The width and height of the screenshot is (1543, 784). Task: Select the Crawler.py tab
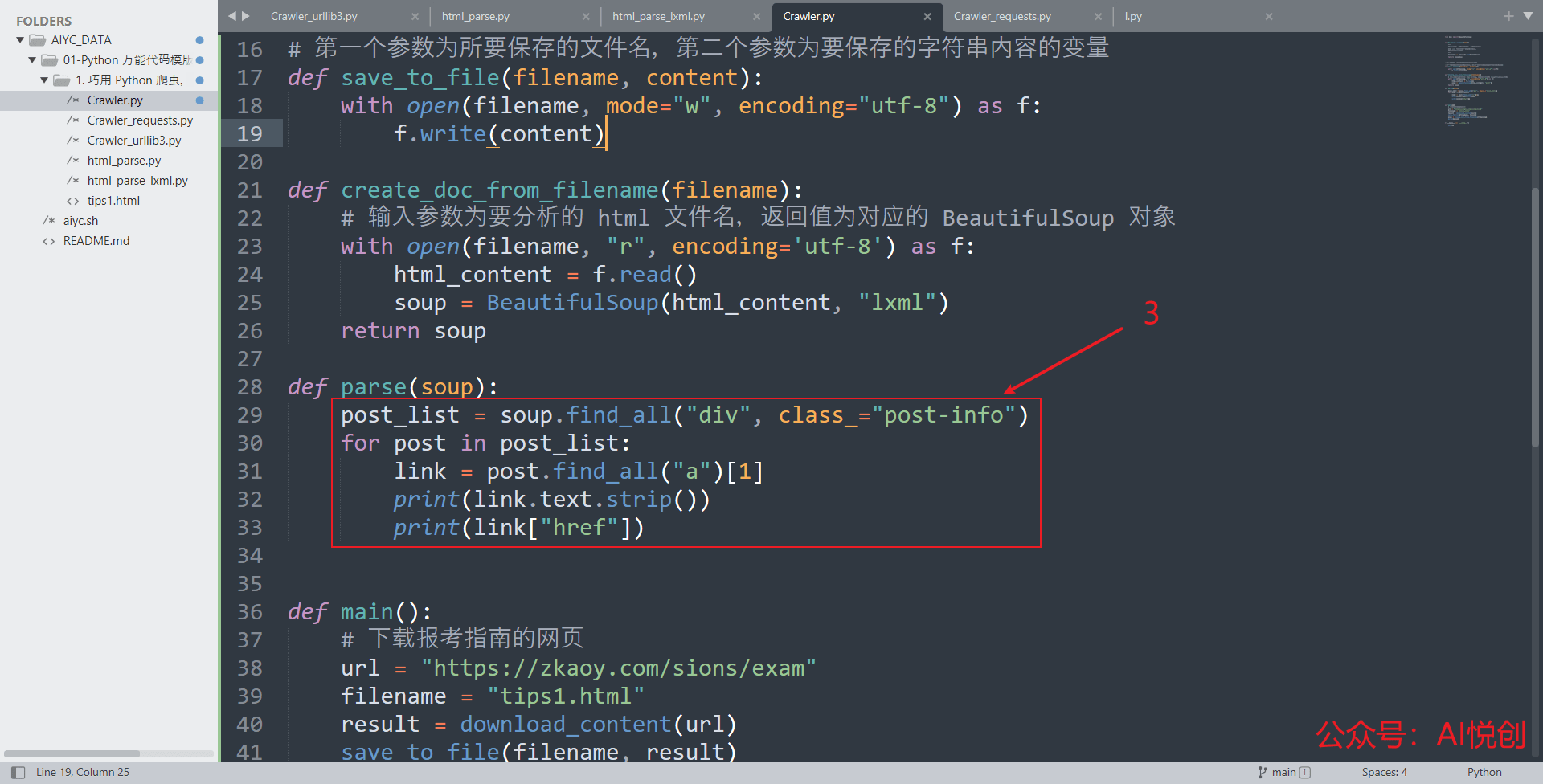pyautogui.click(x=808, y=16)
